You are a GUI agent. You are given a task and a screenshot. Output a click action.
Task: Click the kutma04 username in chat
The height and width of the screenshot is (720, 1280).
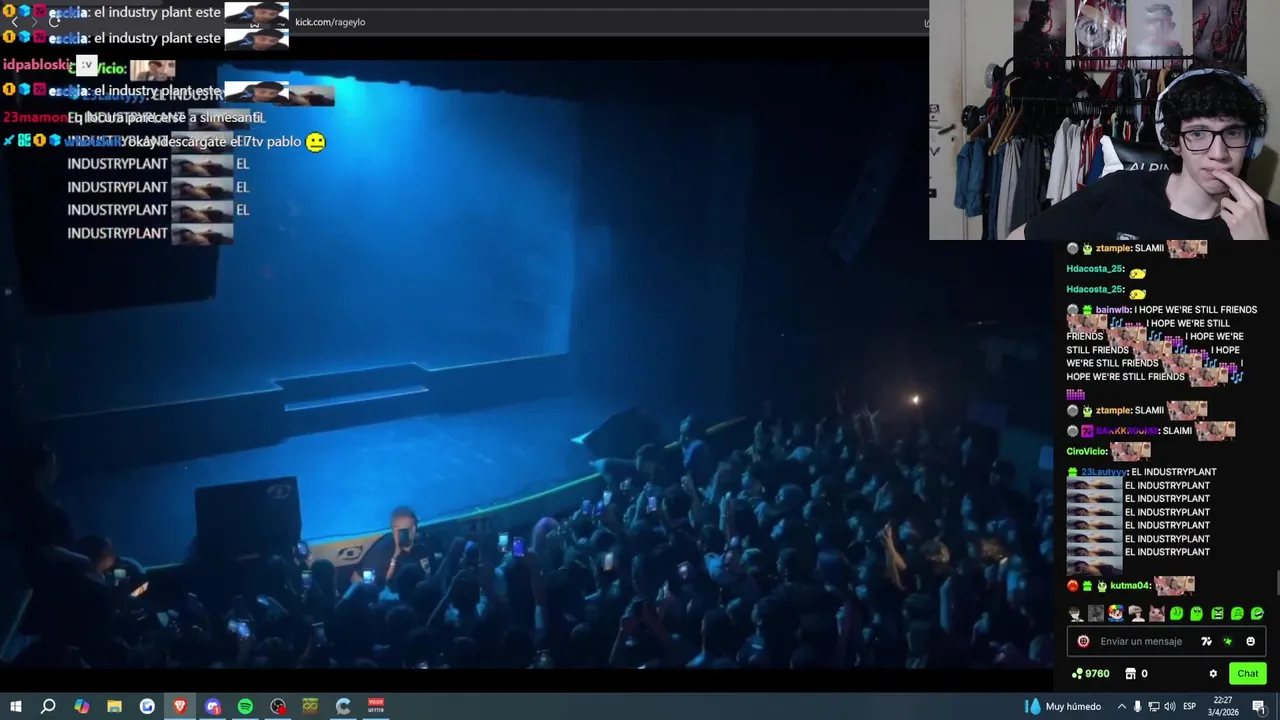(x=1132, y=586)
